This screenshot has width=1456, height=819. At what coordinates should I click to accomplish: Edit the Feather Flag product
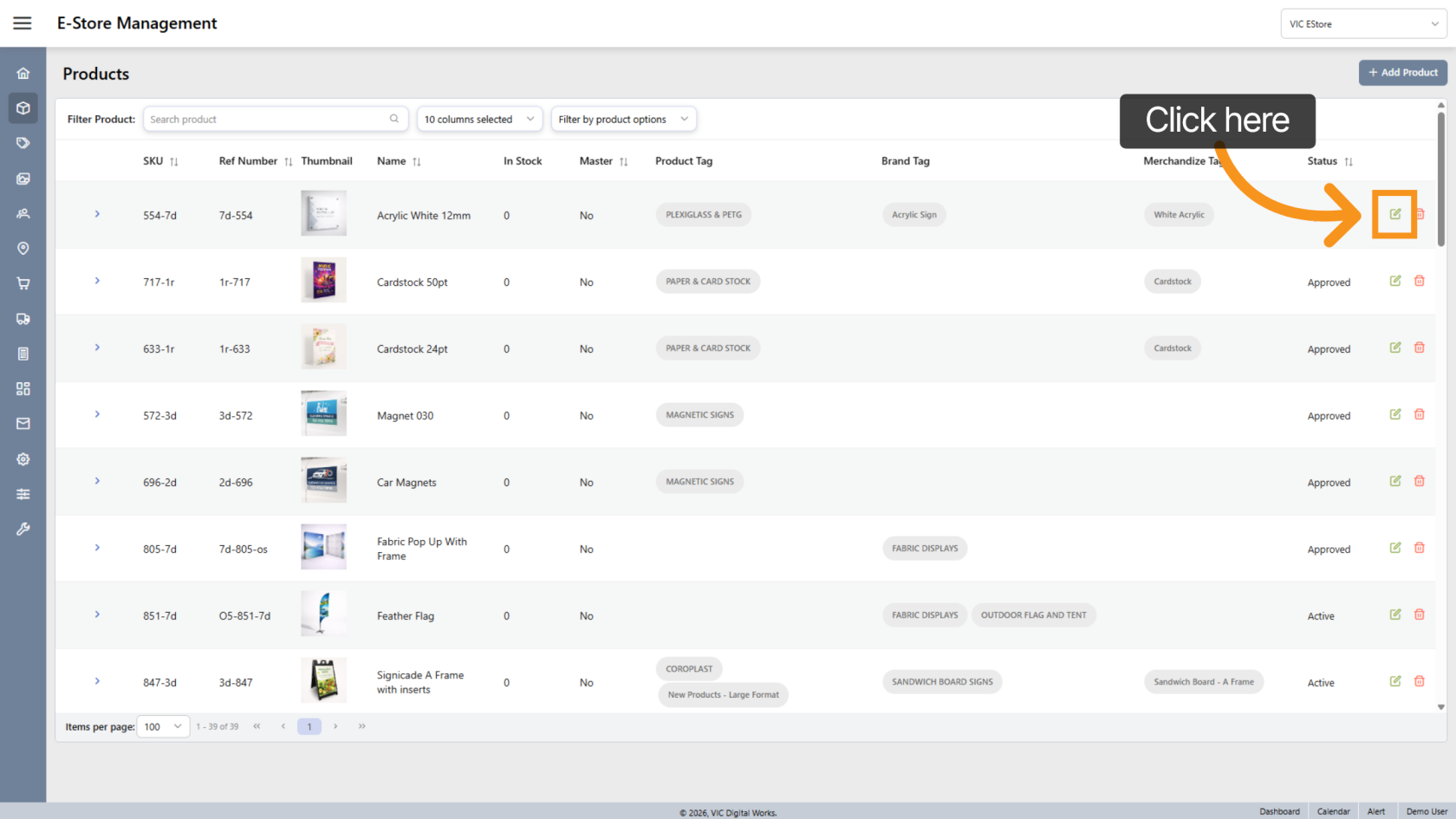click(1394, 614)
